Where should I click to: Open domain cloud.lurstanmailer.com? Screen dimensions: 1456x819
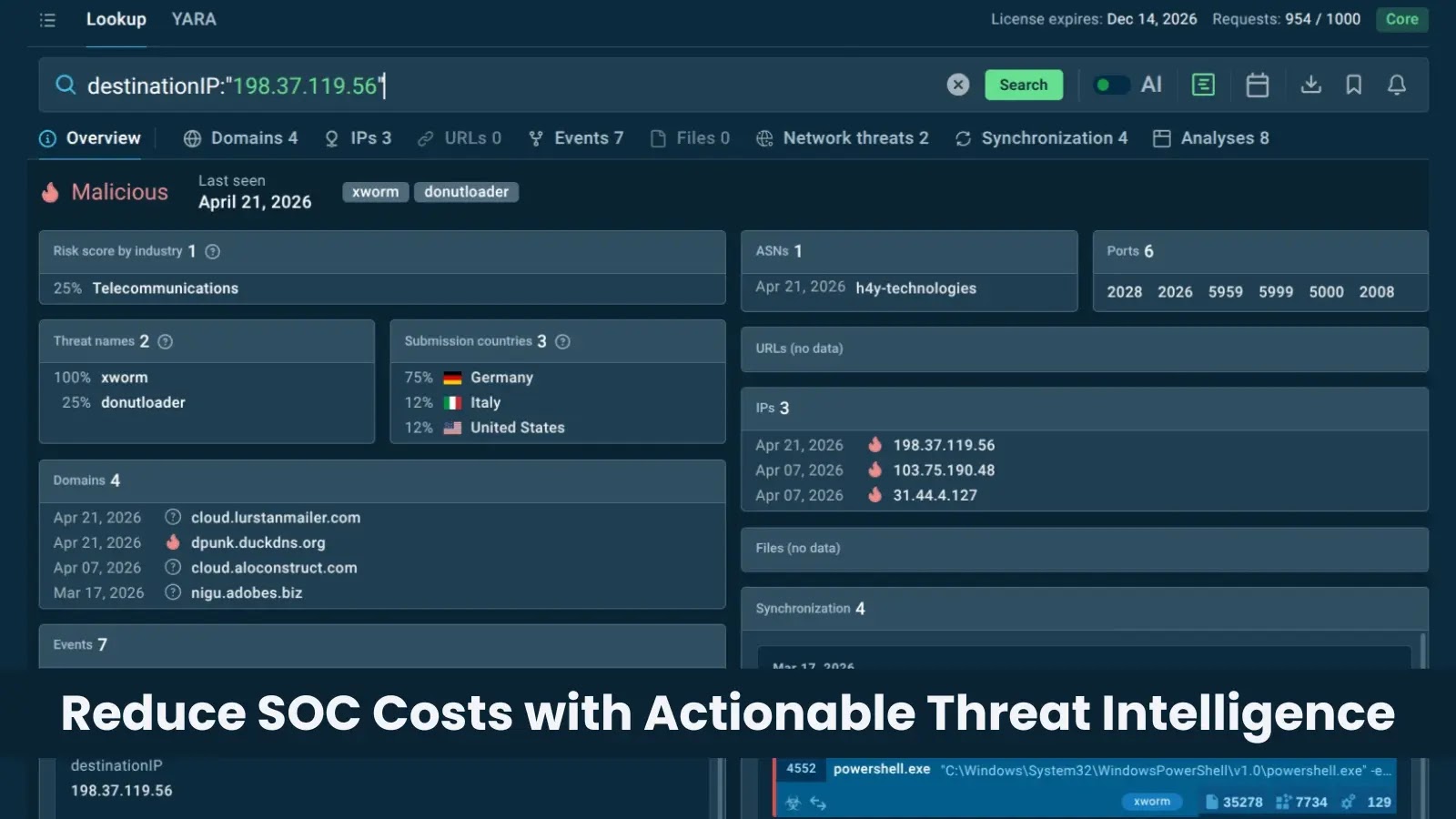click(x=276, y=518)
